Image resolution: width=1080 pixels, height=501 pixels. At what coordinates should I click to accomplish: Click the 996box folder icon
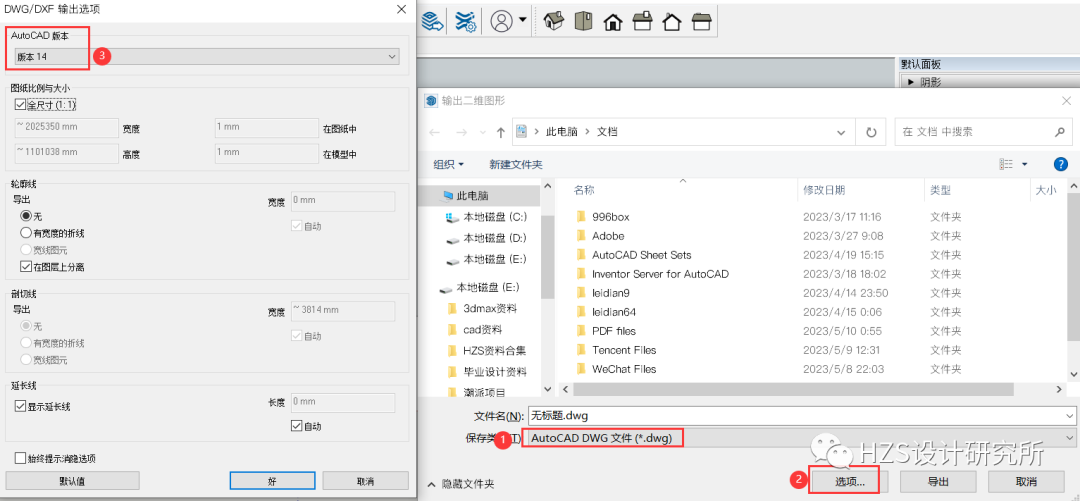coord(581,216)
